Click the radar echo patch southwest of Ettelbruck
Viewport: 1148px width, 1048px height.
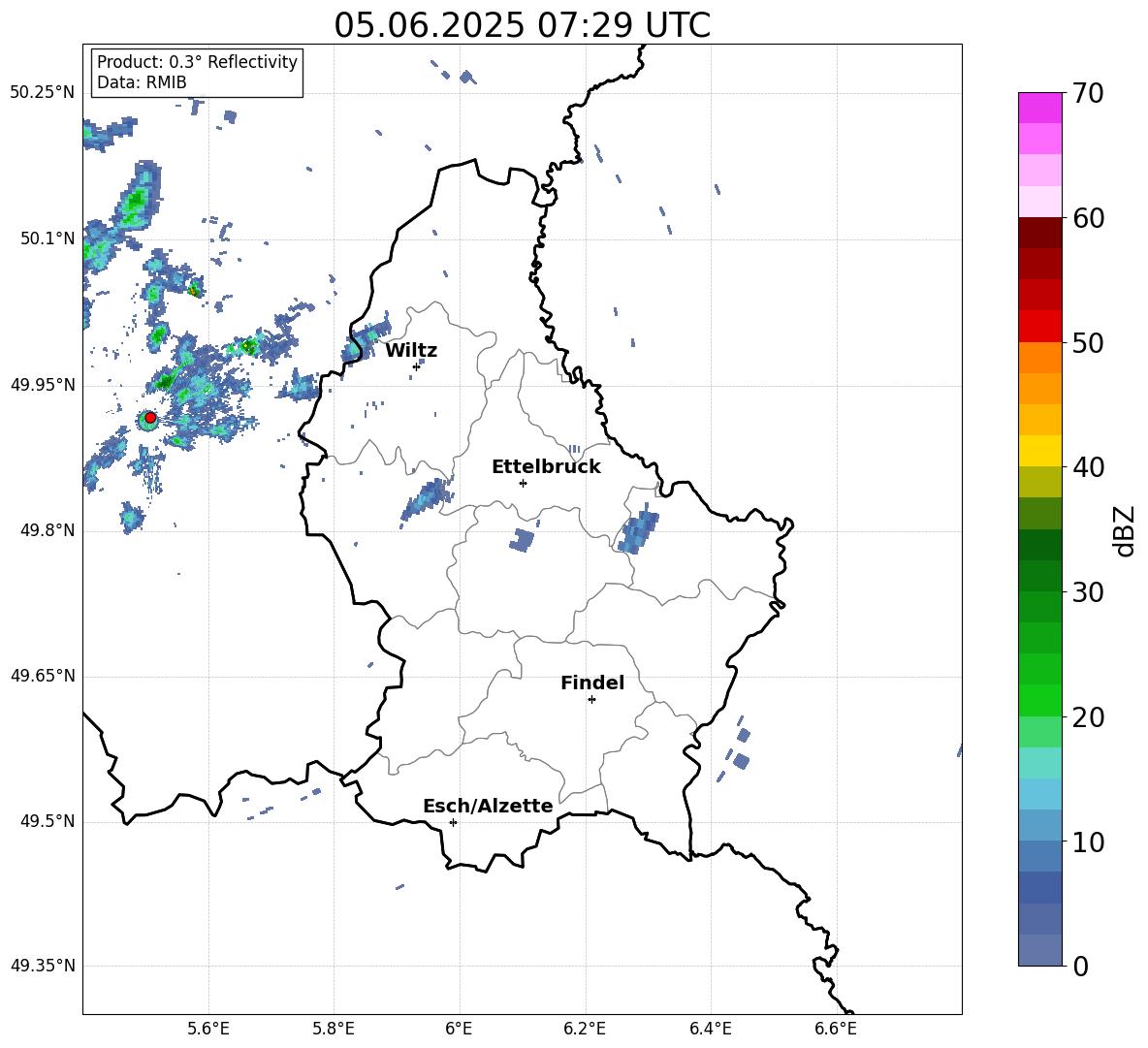click(426, 498)
